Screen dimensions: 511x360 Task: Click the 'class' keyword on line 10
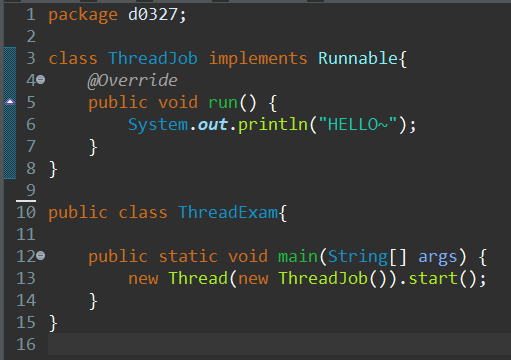(x=143, y=212)
